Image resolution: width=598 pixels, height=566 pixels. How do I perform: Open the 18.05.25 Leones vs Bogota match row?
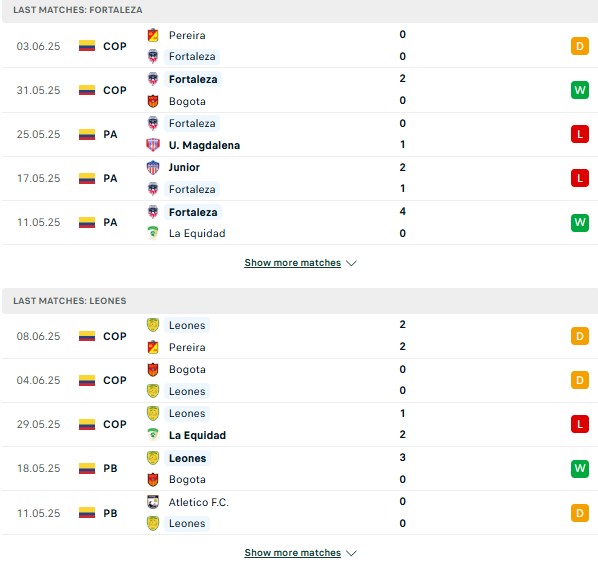pyautogui.click(x=299, y=468)
